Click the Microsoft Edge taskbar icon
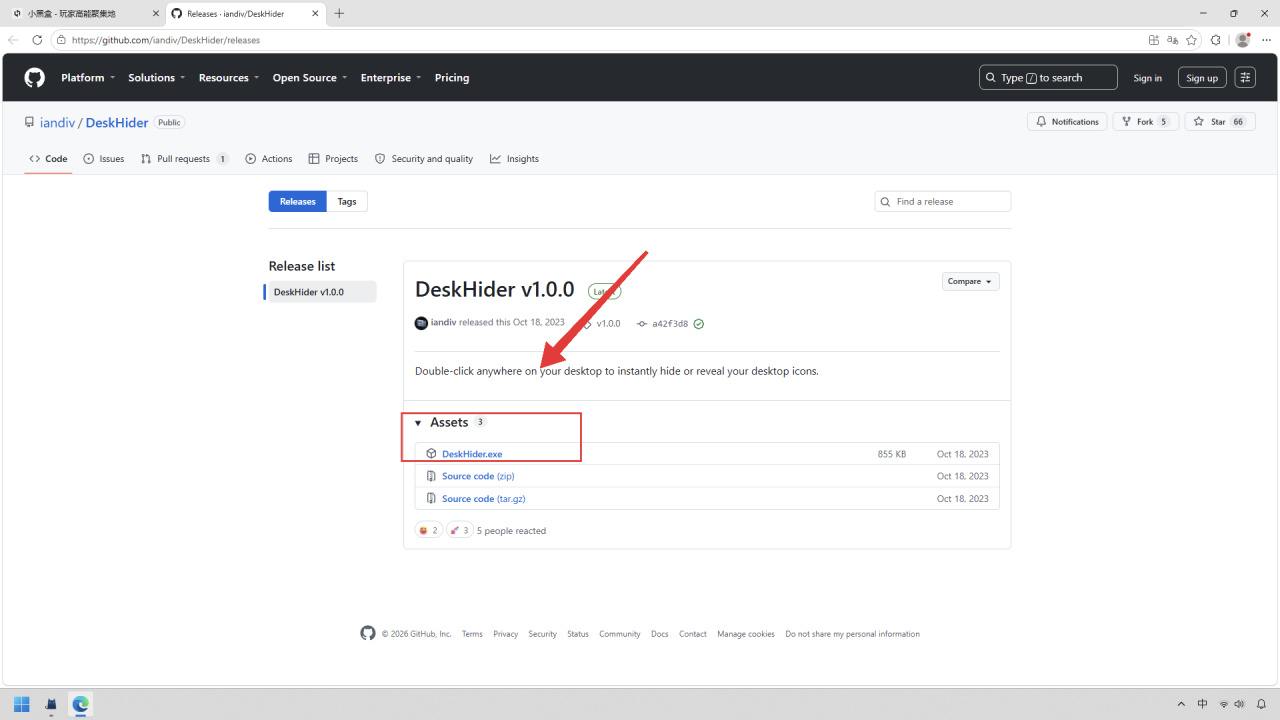This screenshot has width=1280, height=720. [80, 704]
